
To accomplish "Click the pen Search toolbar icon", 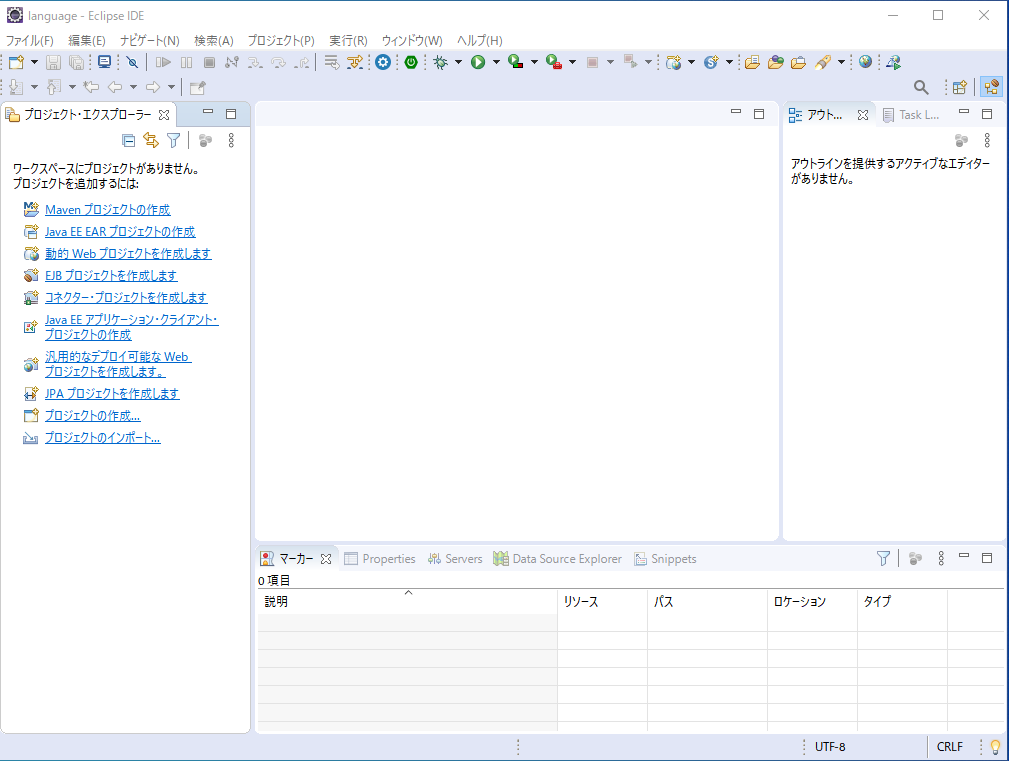I will coord(822,62).
